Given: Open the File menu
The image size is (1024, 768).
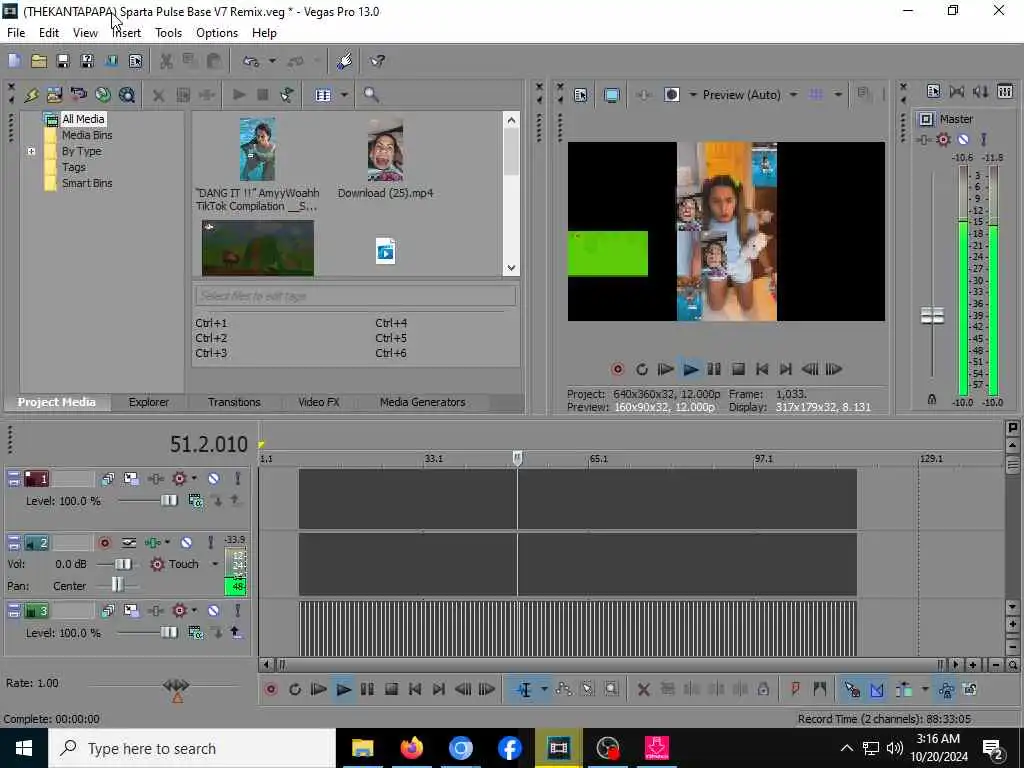Looking at the screenshot, I should (x=16, y=33).
